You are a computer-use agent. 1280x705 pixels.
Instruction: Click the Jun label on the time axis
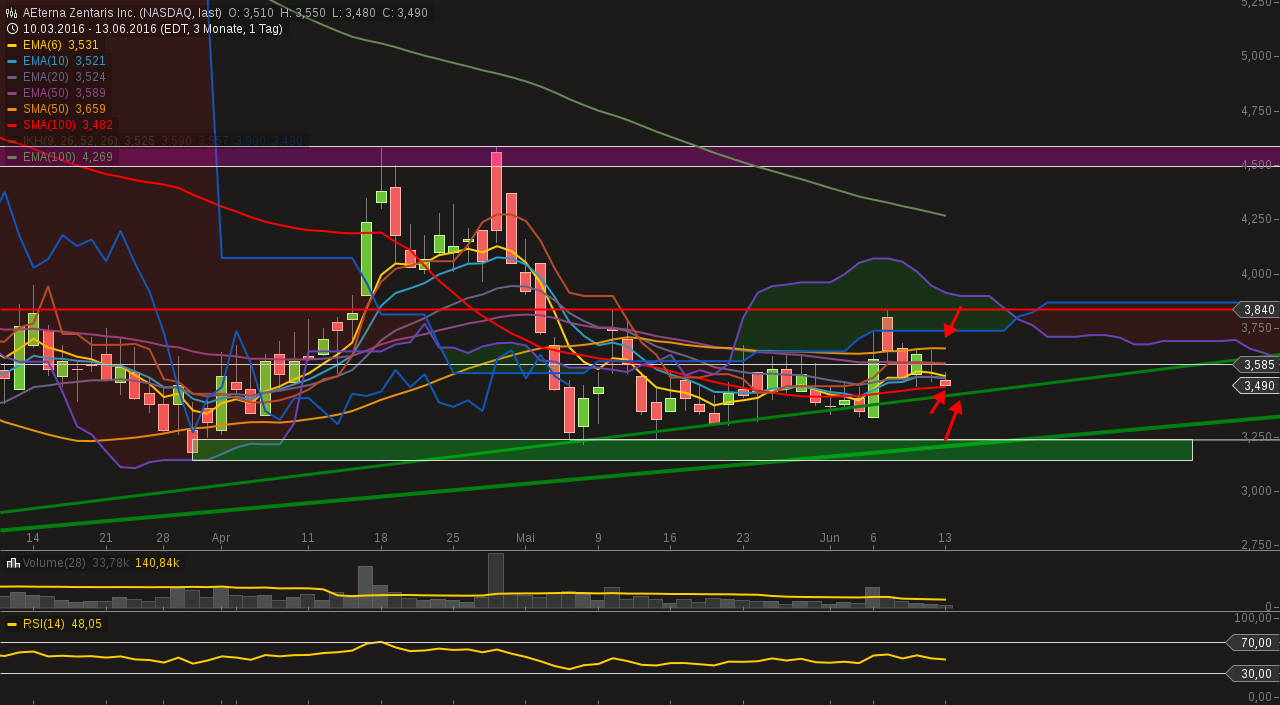point(830,538)
